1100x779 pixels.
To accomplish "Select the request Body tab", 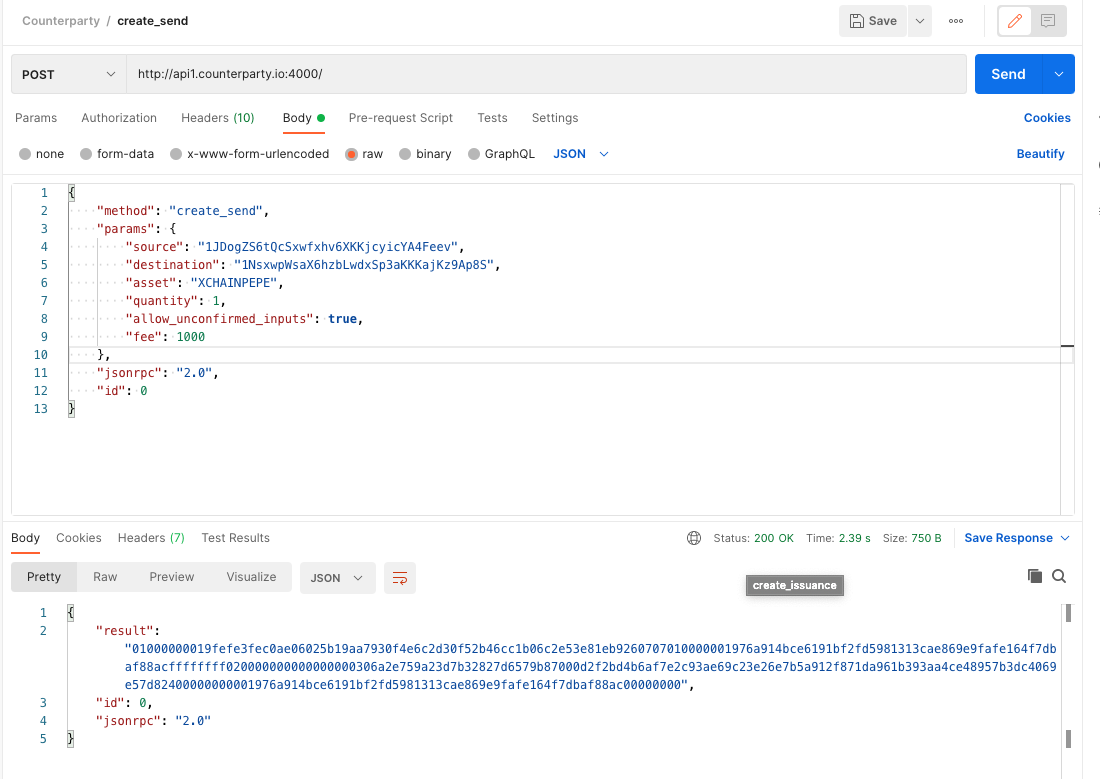I will [x=303, y=118].
